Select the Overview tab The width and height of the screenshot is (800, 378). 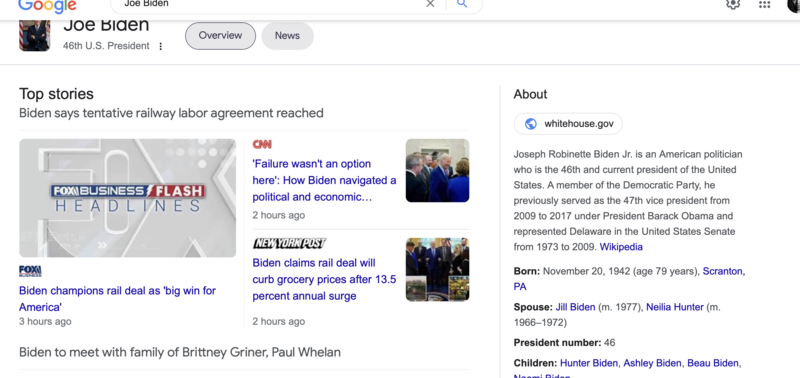[220, 36]
